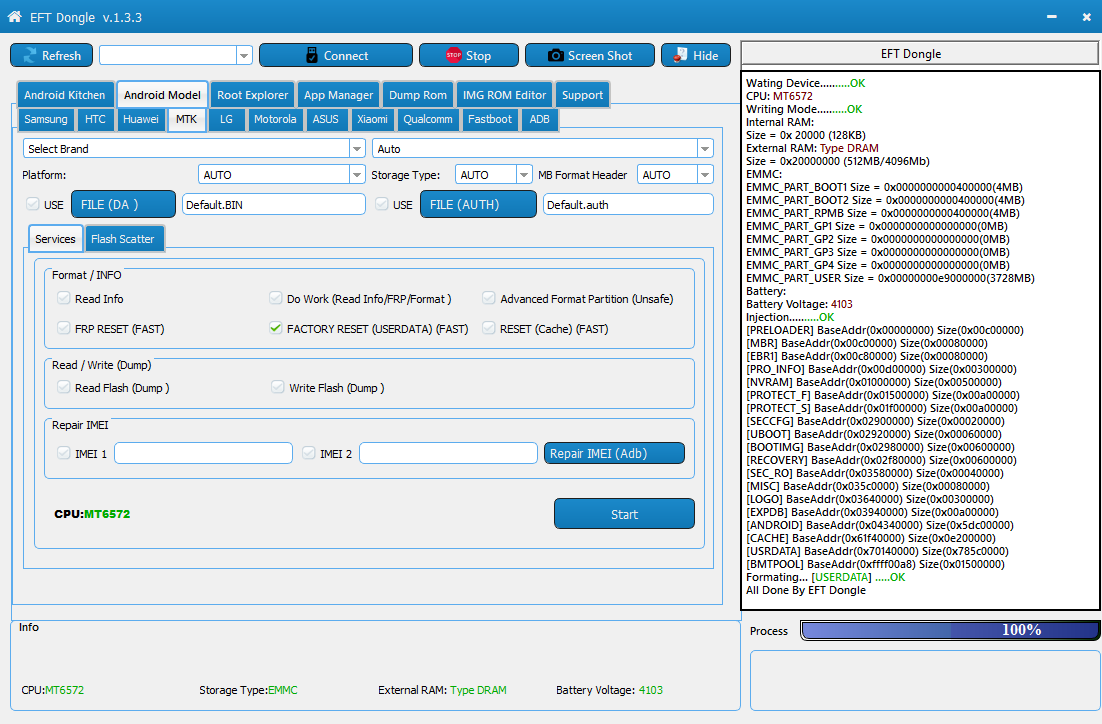Select the HTC brand tab
The width and height of the screenshot is (1102, 724).
95,119
